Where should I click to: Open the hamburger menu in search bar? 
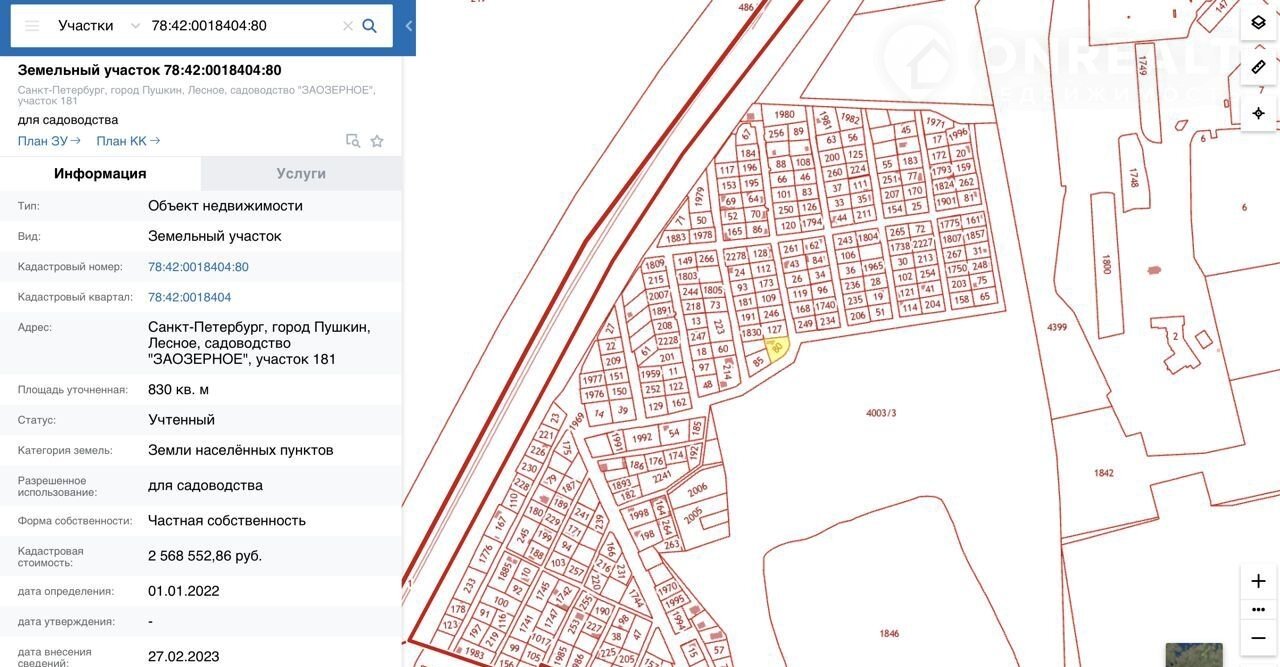click(x=32, y=26)
